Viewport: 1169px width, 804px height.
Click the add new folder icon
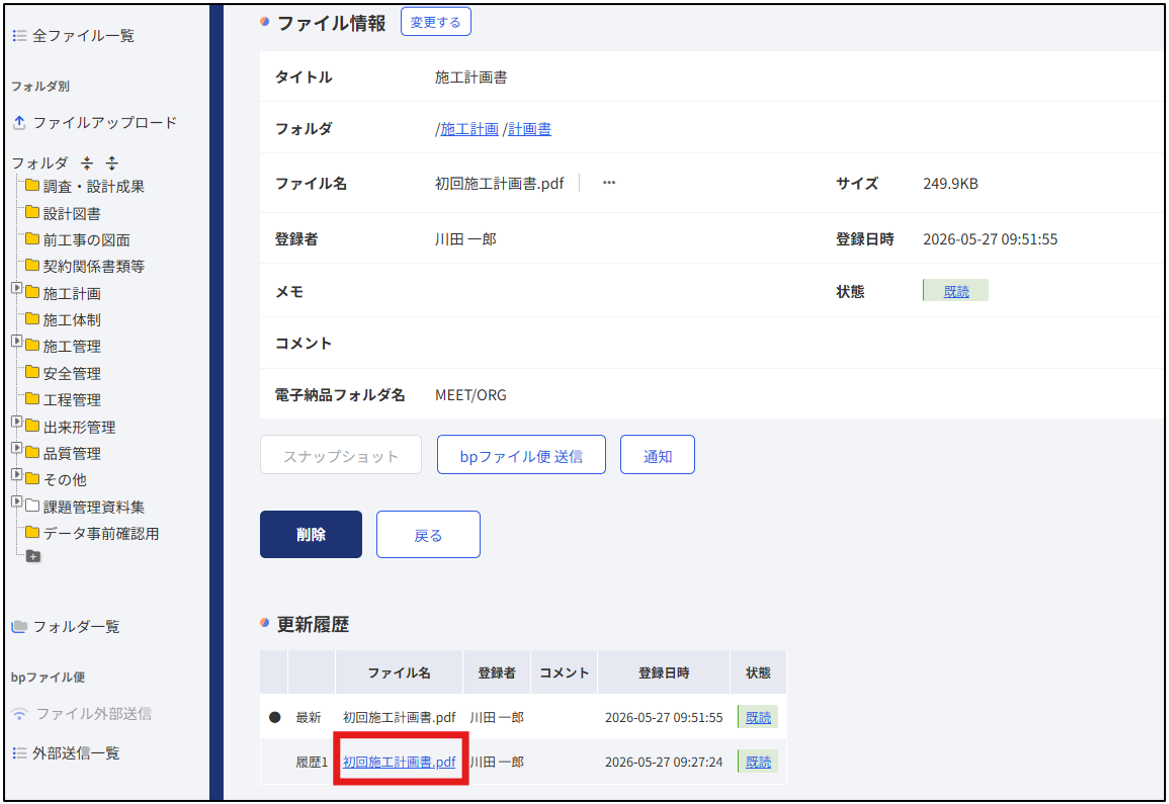click(33, 556)
